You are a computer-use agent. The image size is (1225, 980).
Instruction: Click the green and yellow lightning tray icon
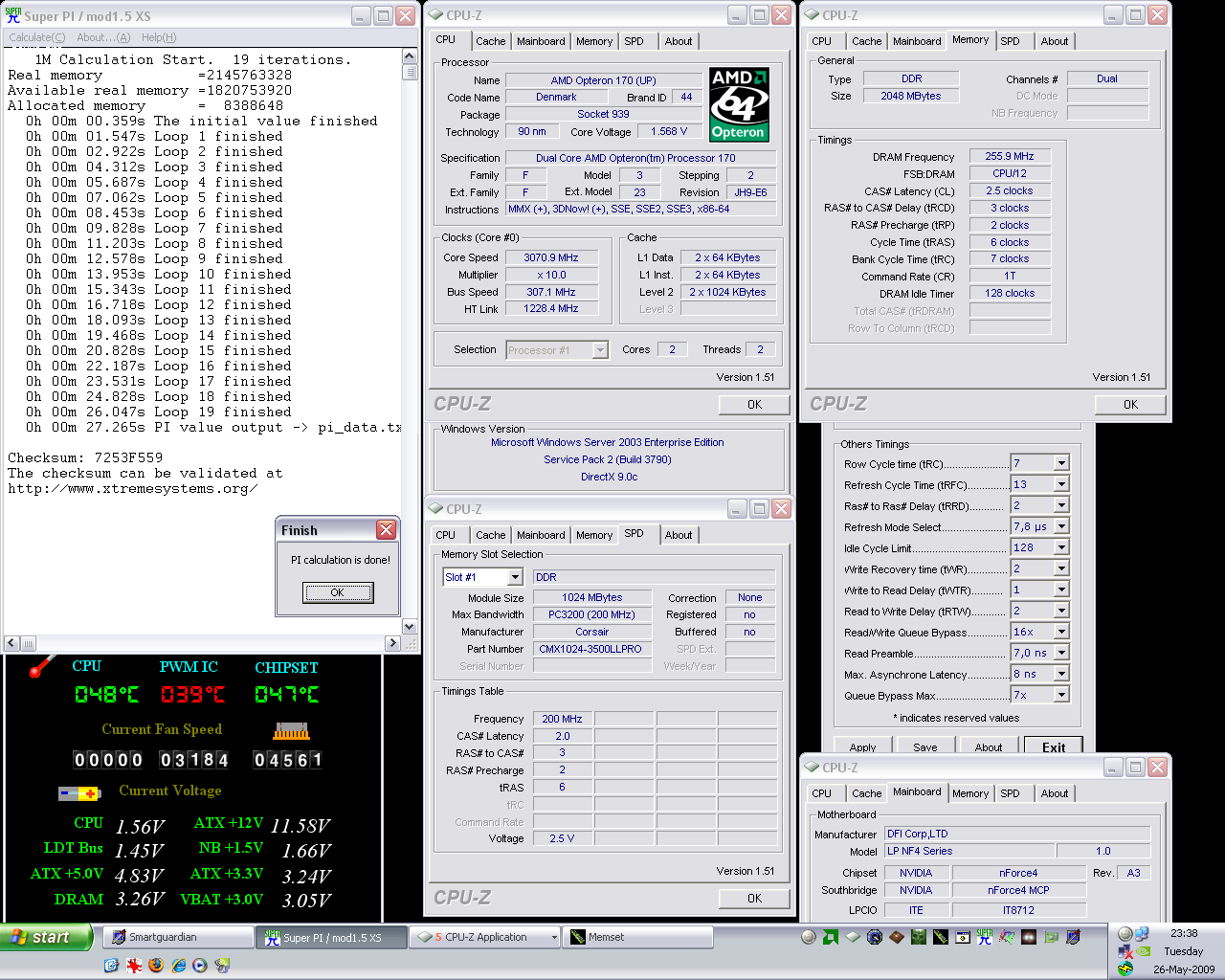point(1125,969)
